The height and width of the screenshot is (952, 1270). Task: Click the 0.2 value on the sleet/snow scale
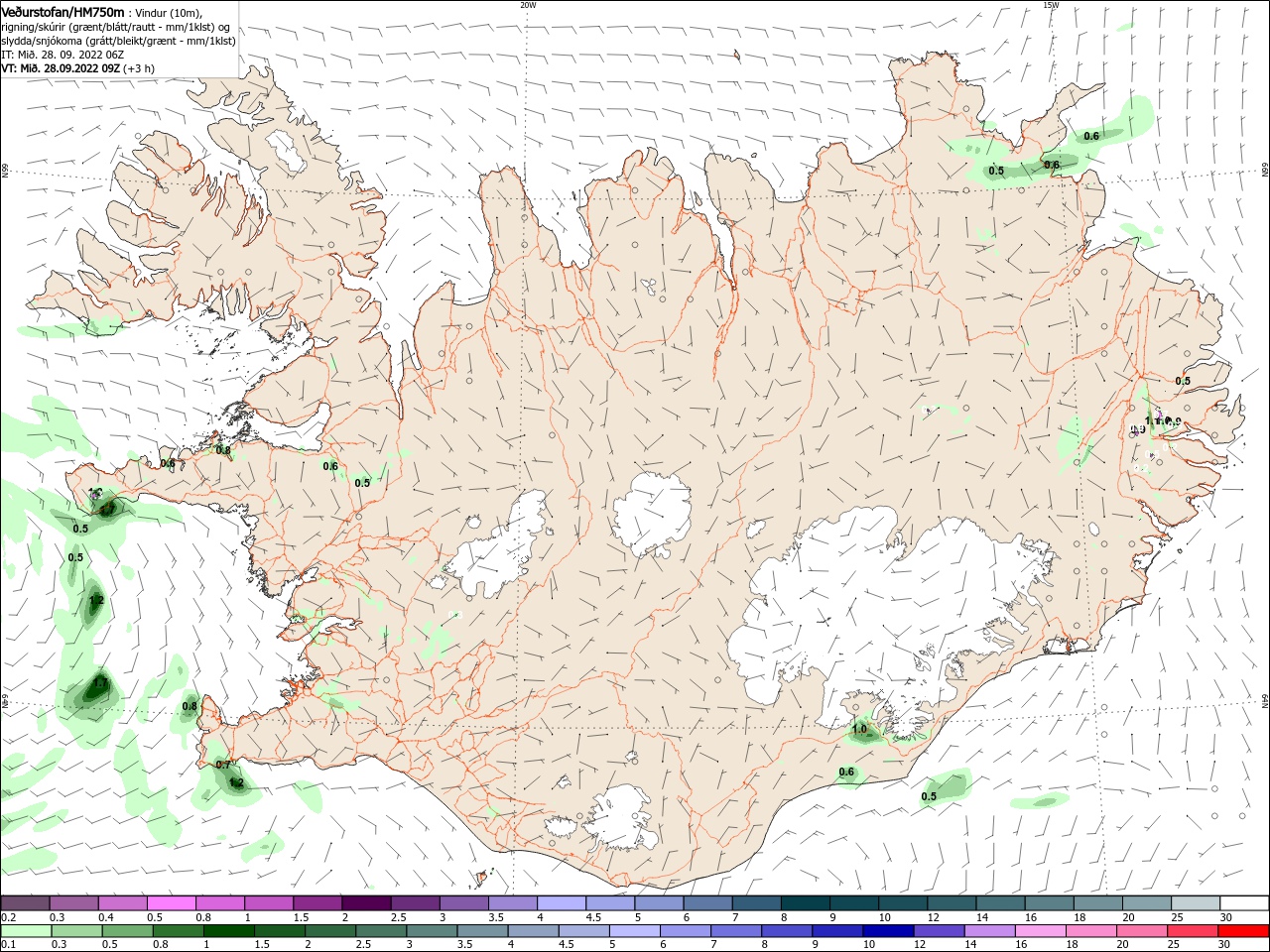tap(8, 917)
